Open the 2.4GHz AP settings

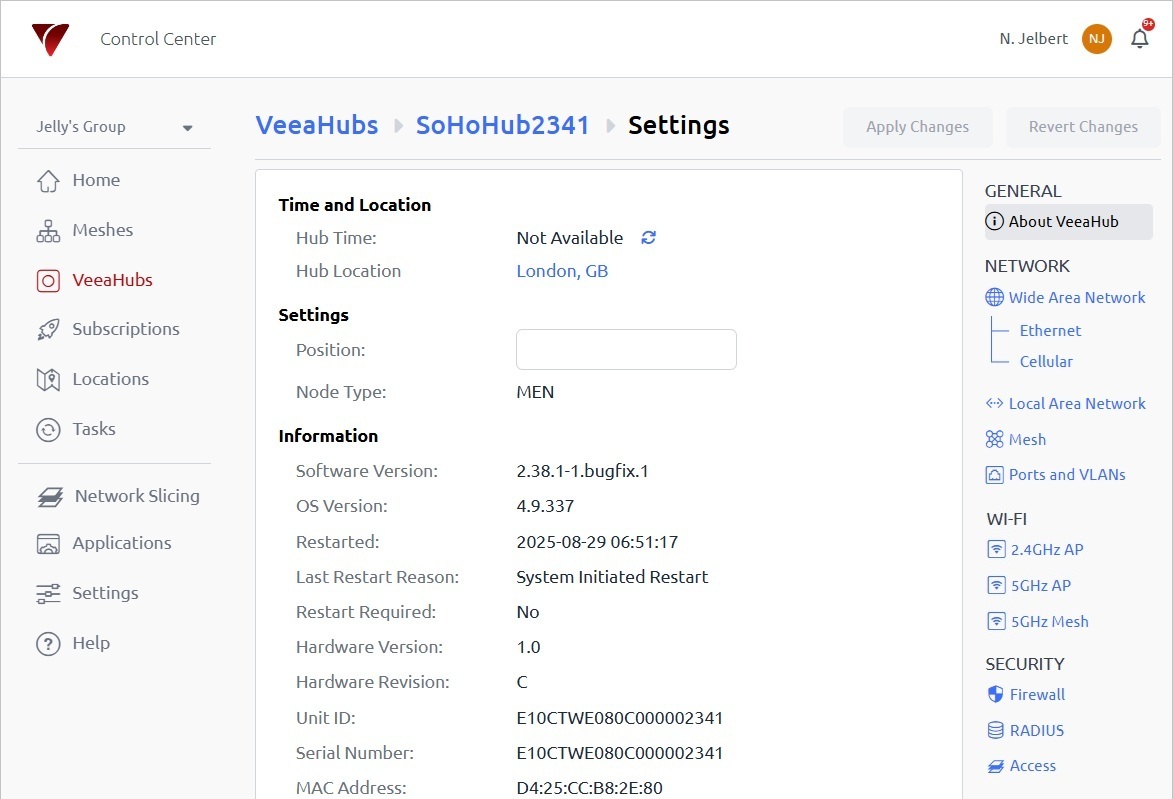click(1047, 550)
